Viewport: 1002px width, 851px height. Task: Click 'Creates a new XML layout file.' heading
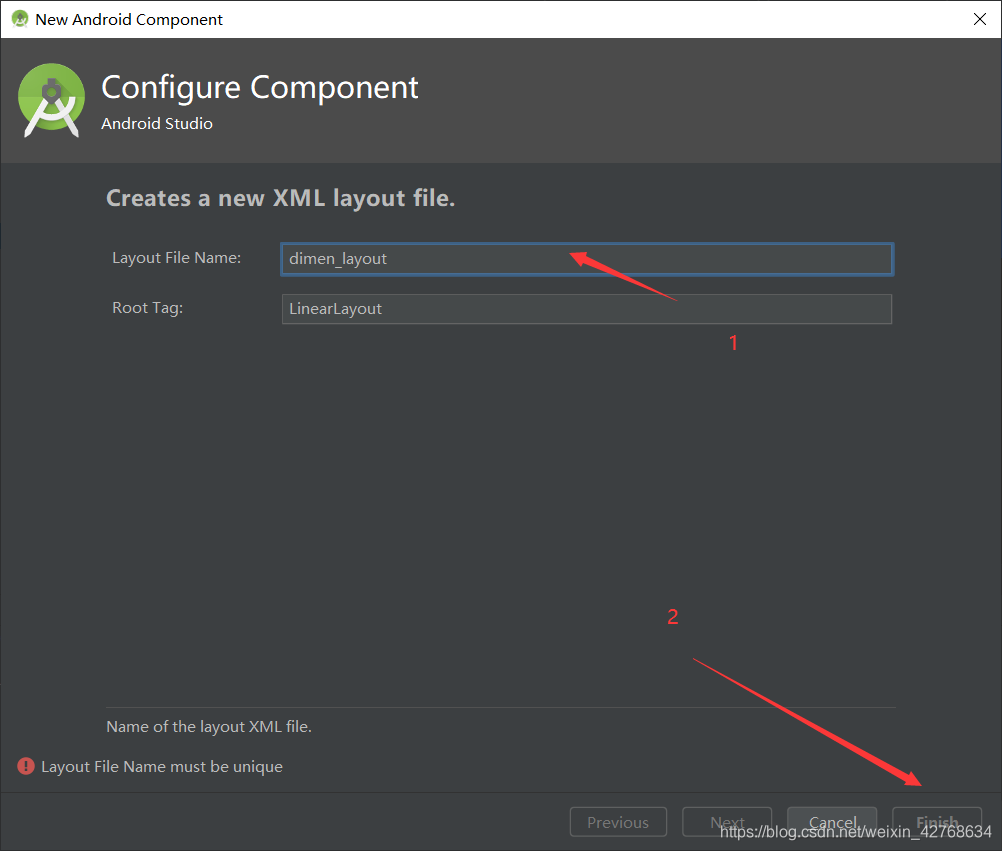click(x=281, y=198)
